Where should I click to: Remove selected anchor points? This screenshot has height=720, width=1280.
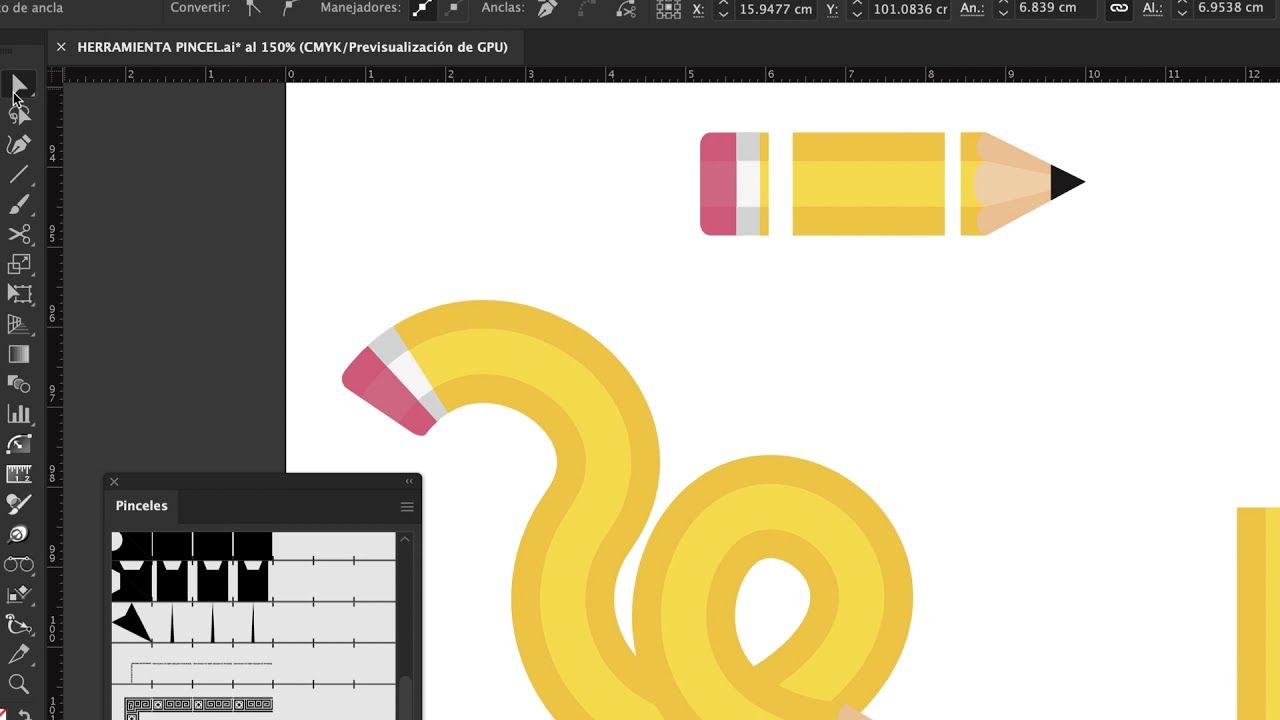pyautogui.click(x=547, y=8)
